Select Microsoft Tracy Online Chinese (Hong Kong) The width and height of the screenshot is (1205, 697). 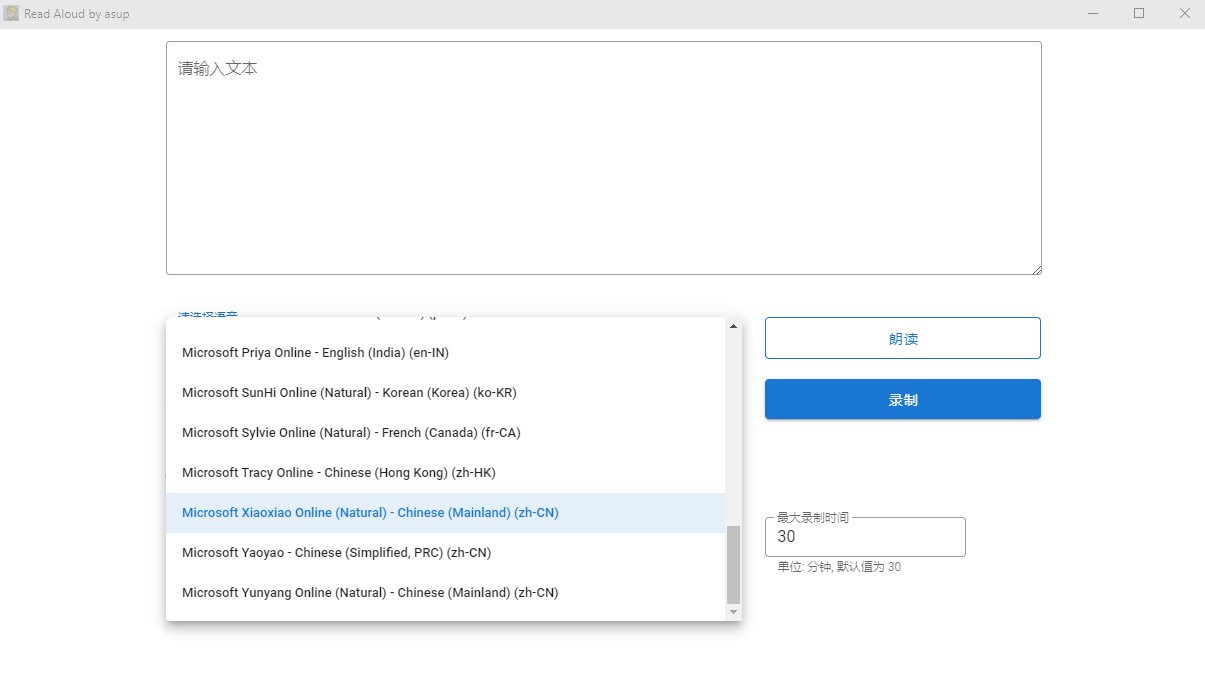tap(445, 473)
